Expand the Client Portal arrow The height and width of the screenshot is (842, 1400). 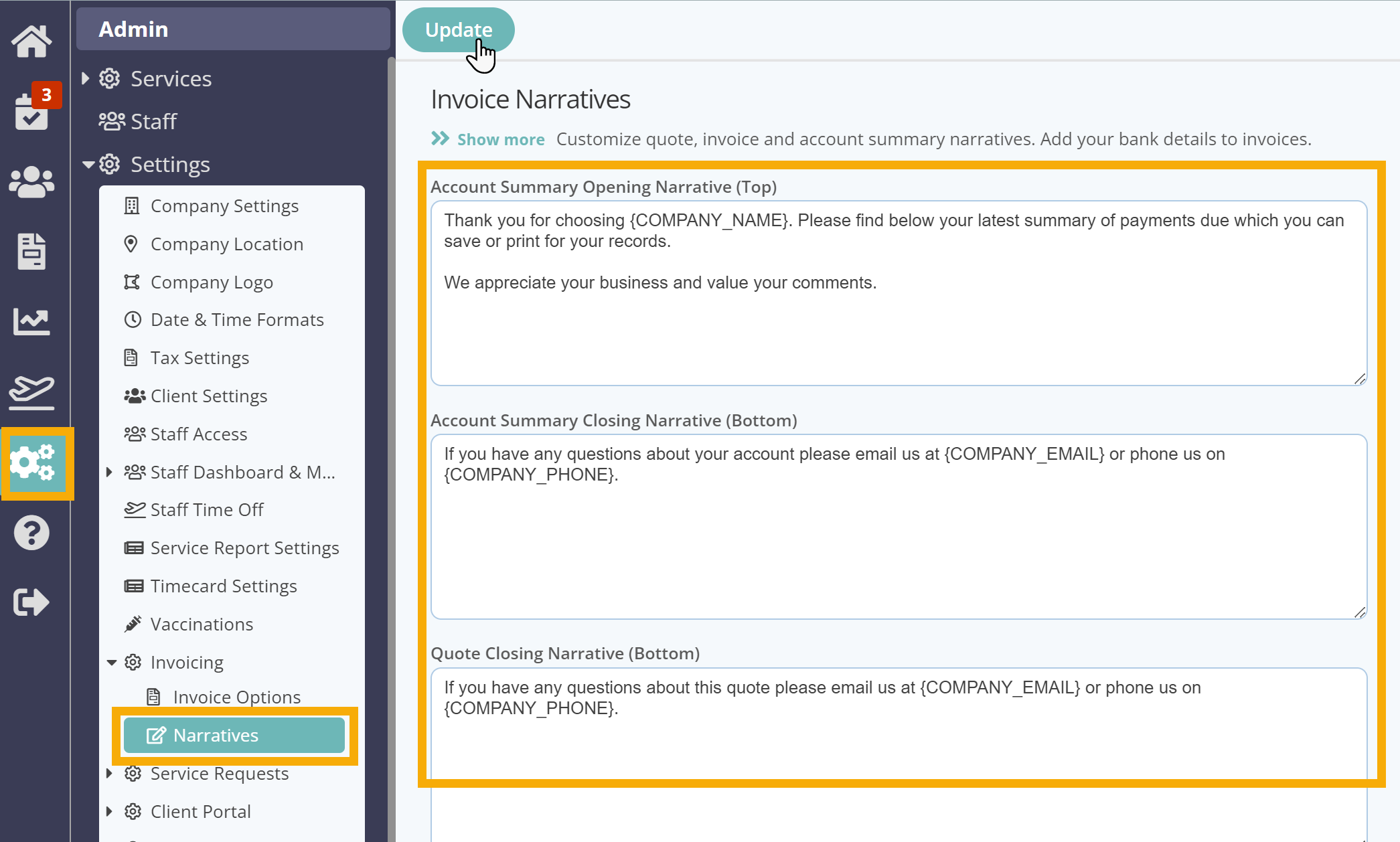109,811
